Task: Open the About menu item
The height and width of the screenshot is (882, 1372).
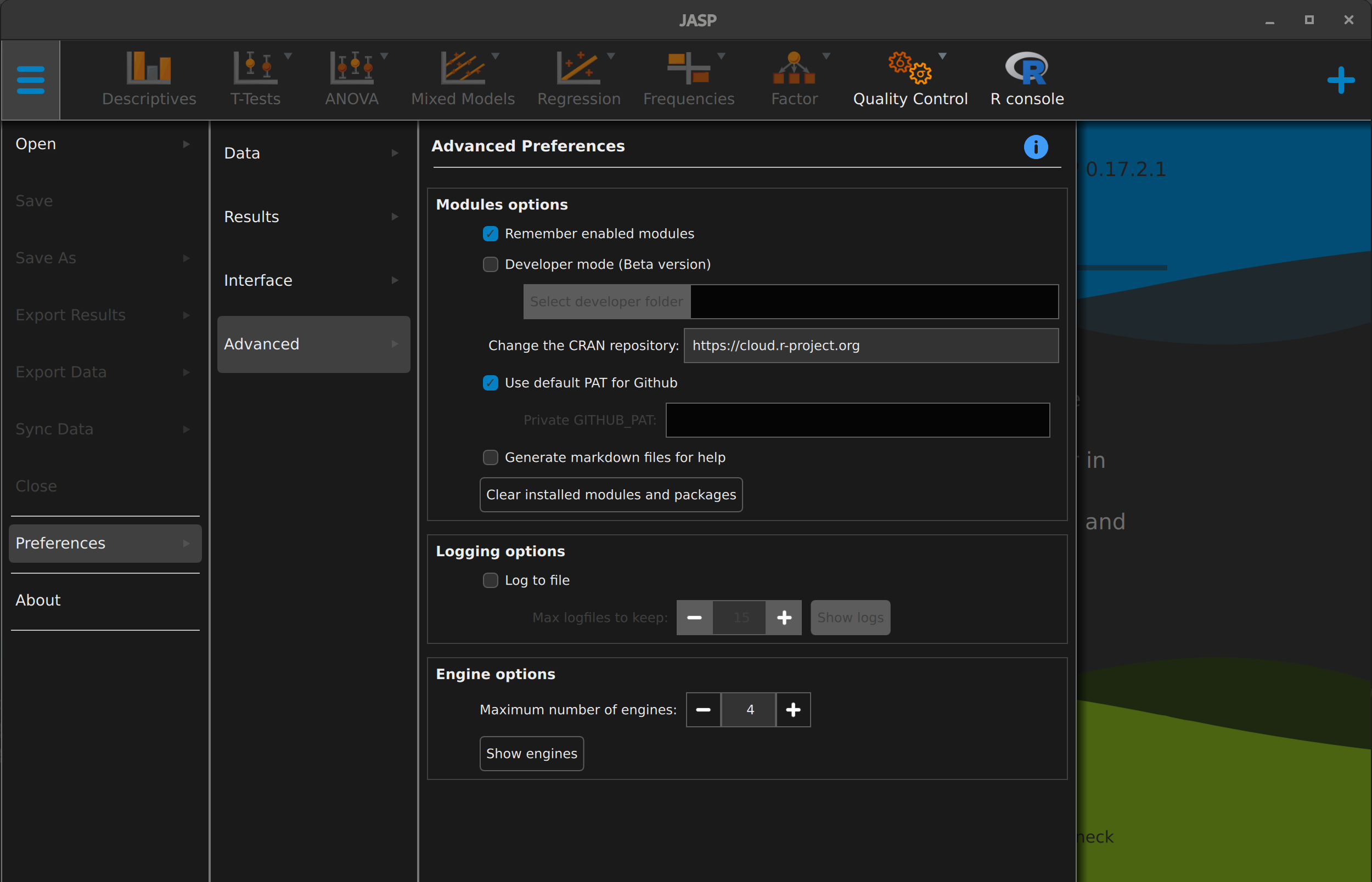Action: pos(38,600)
